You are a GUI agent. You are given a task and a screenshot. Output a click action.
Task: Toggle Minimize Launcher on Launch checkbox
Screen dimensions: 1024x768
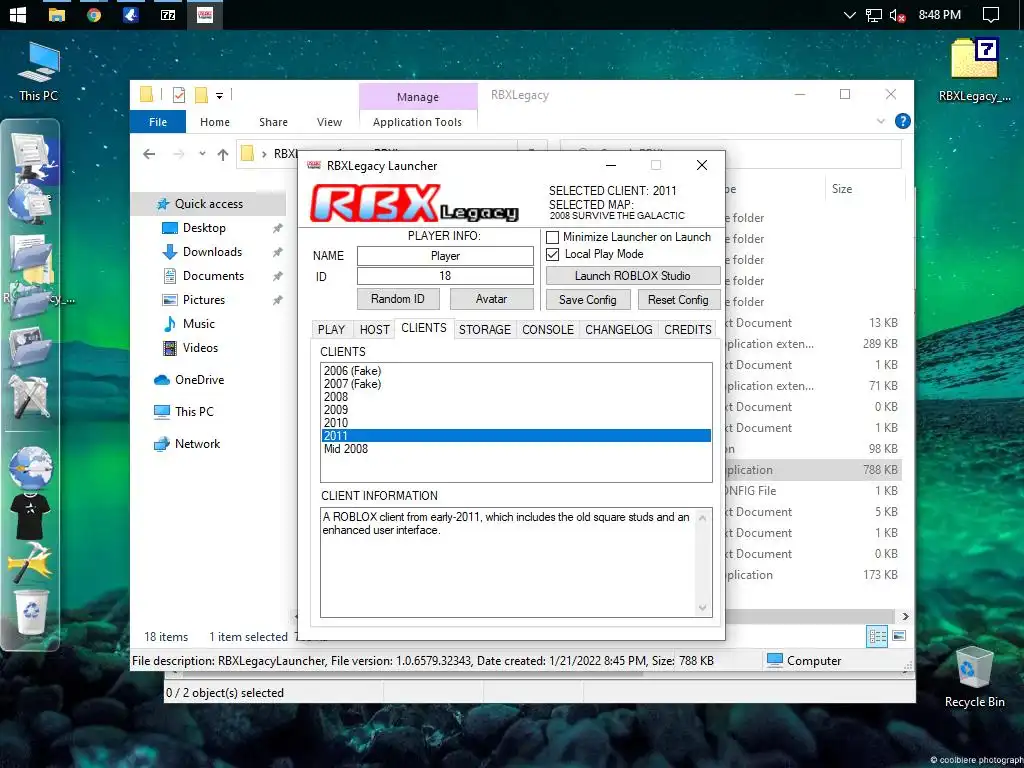tap(552, 237)
